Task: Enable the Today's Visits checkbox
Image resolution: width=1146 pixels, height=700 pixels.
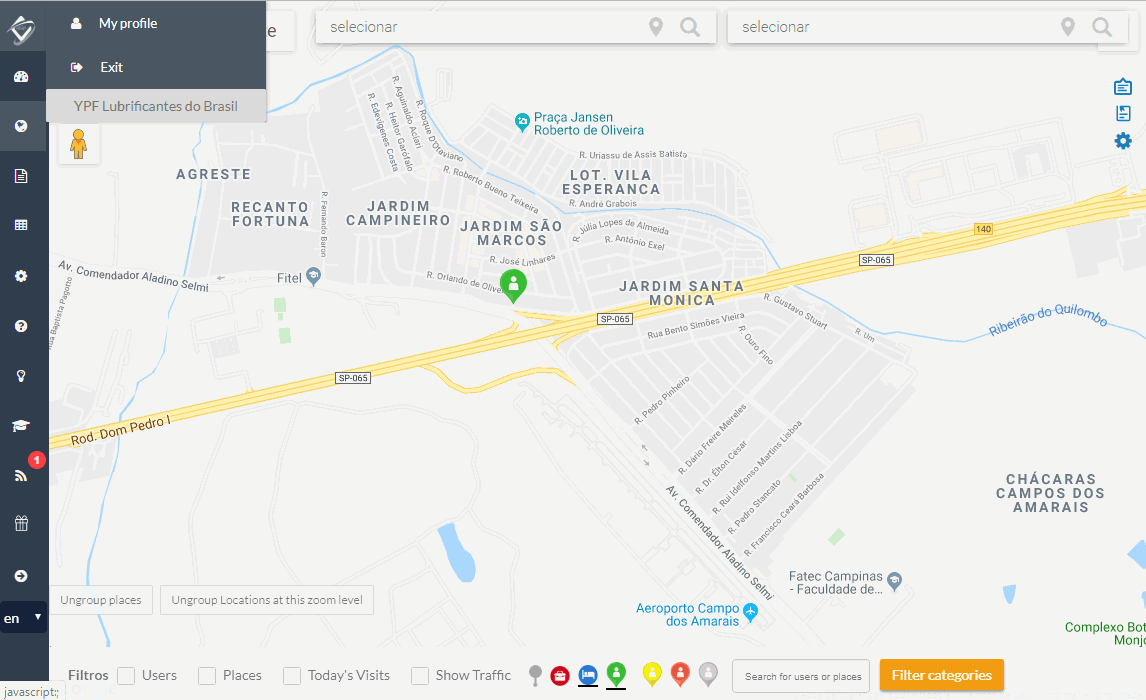Action: click(x=292, y=676)
